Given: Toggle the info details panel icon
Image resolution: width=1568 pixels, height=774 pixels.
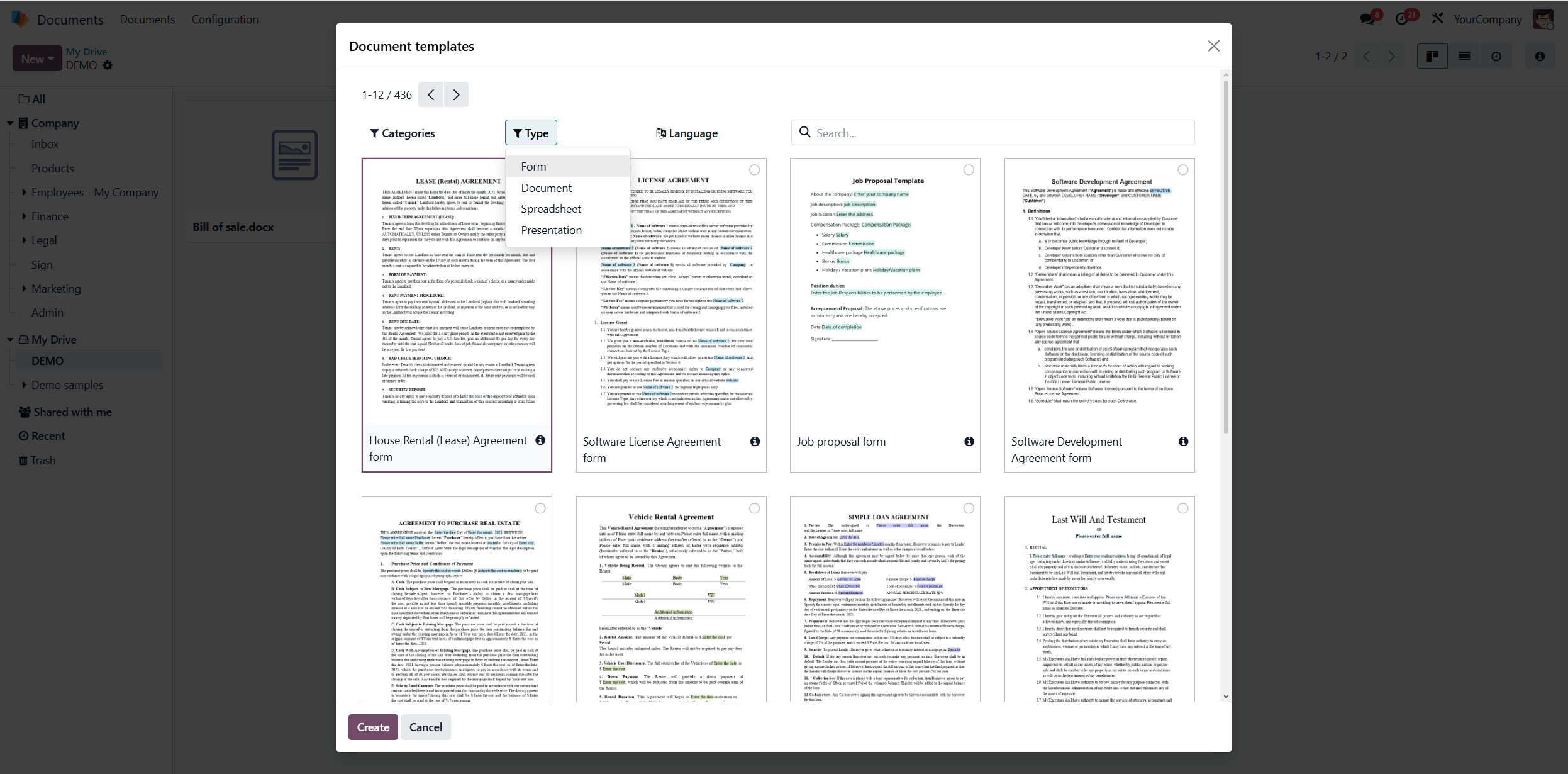Looking at the screenshot, I should click(1540, 57).
